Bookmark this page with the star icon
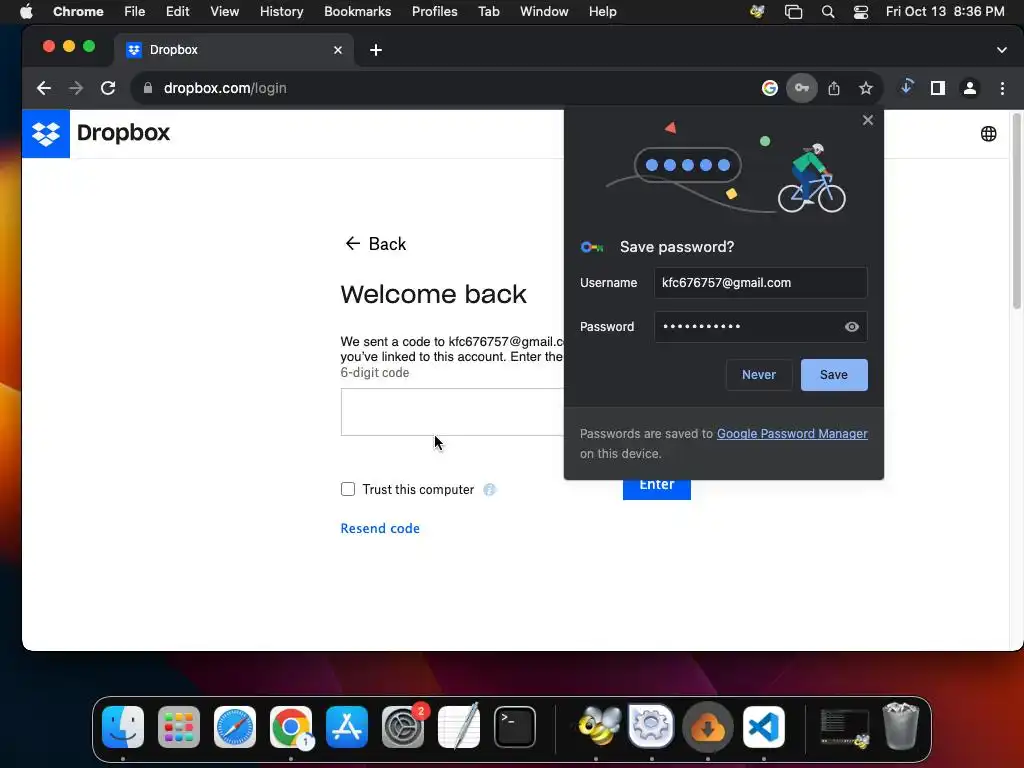This screenshot has height=768, width=1024. click(865, 88)
